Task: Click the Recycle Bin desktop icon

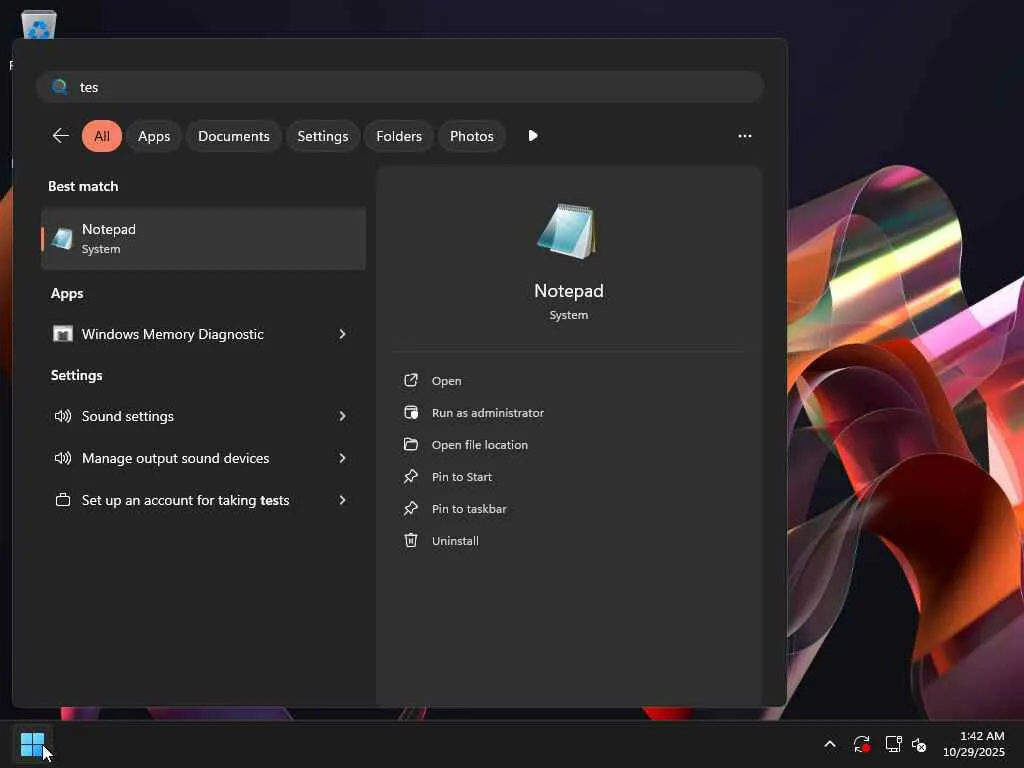Action: tap(39, 25)
